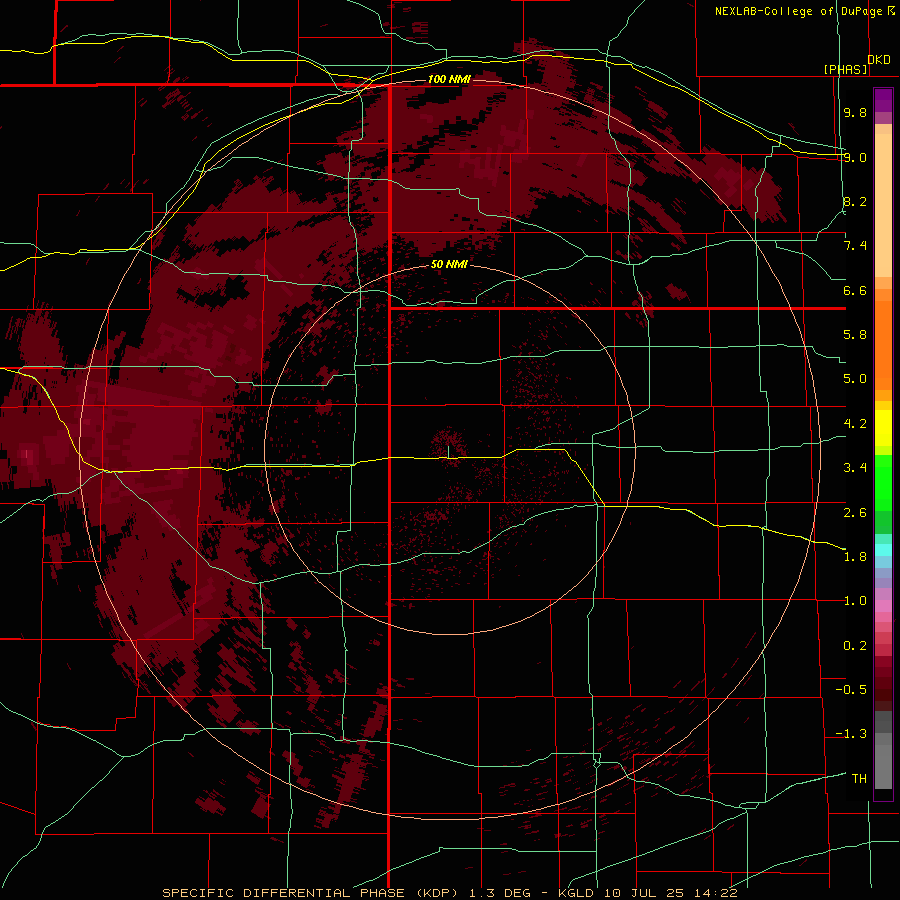Click the 3.4 scale value

pyautogui.click(x=855, y=468)
